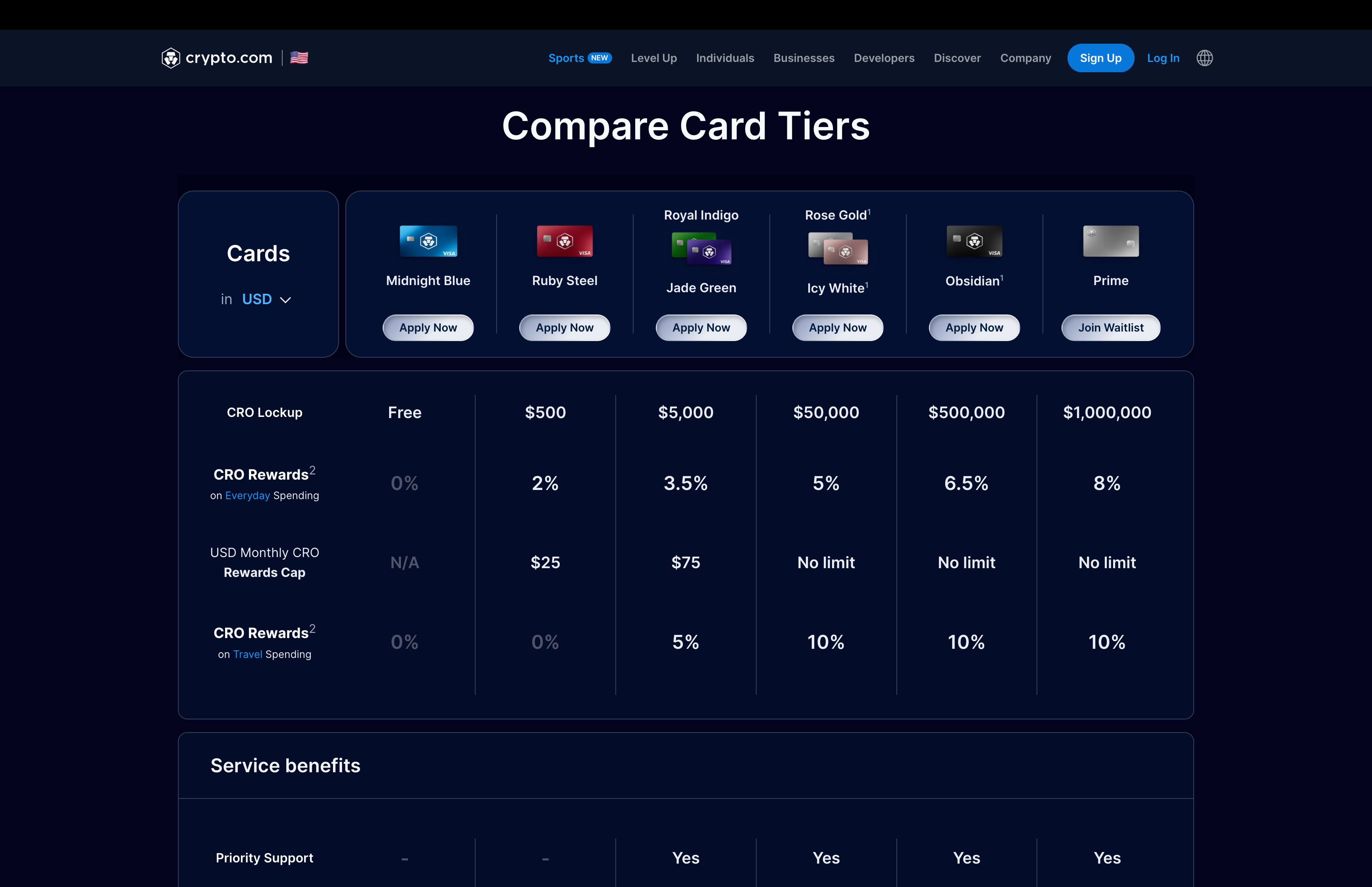This screenshot has width=1372, height=887.
Task: Click the Free lockup value
Action: [x=405, y=413]
